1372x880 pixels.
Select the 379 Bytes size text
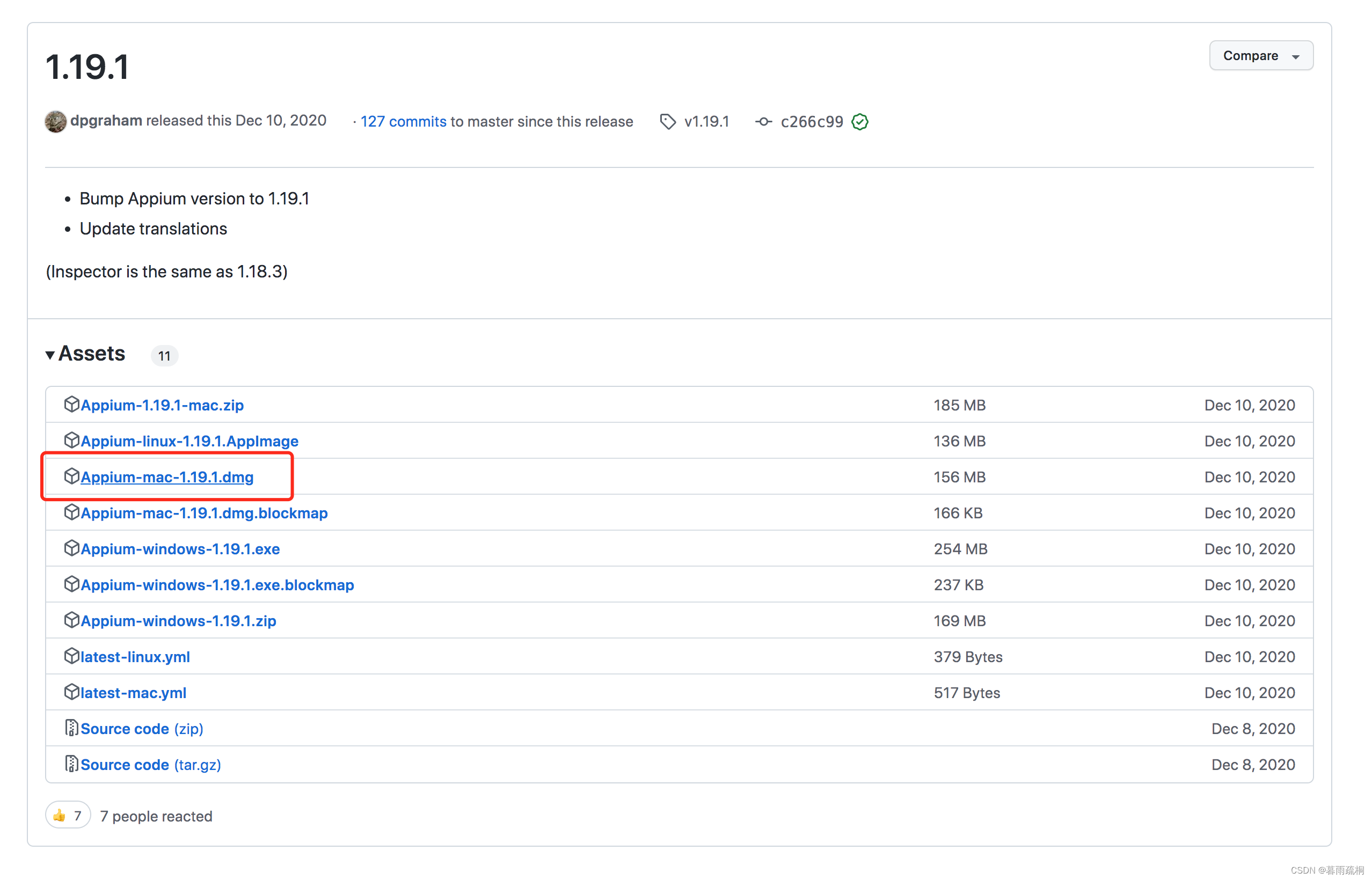pos(968,657)
